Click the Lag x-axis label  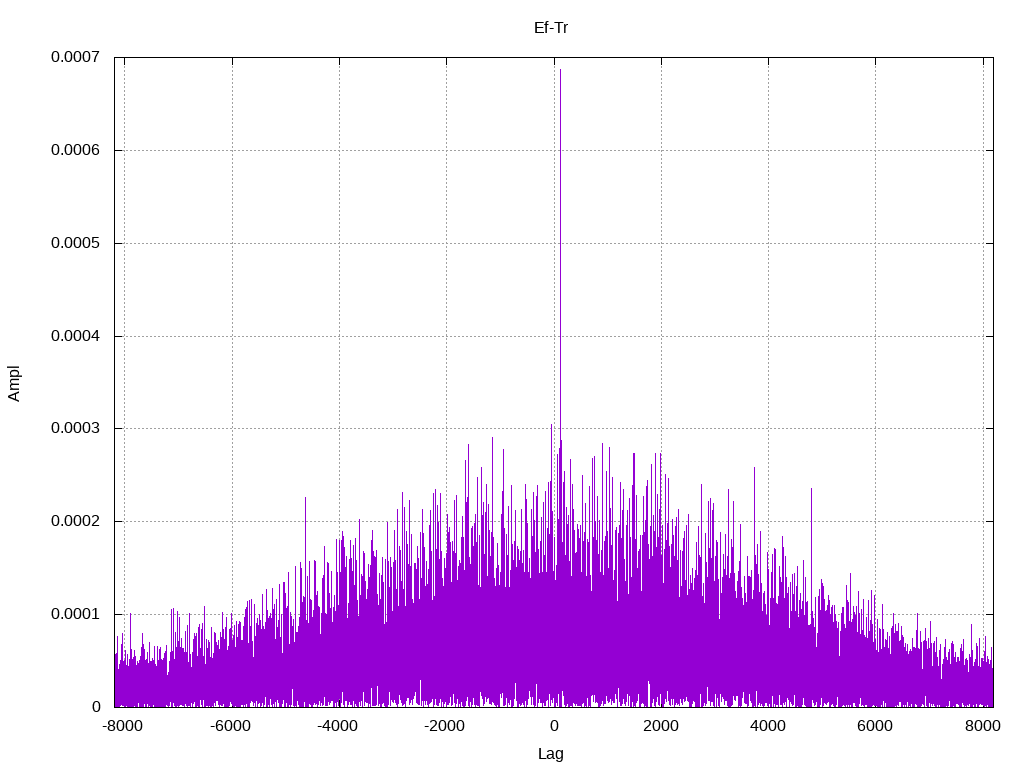tap(551, 754)
